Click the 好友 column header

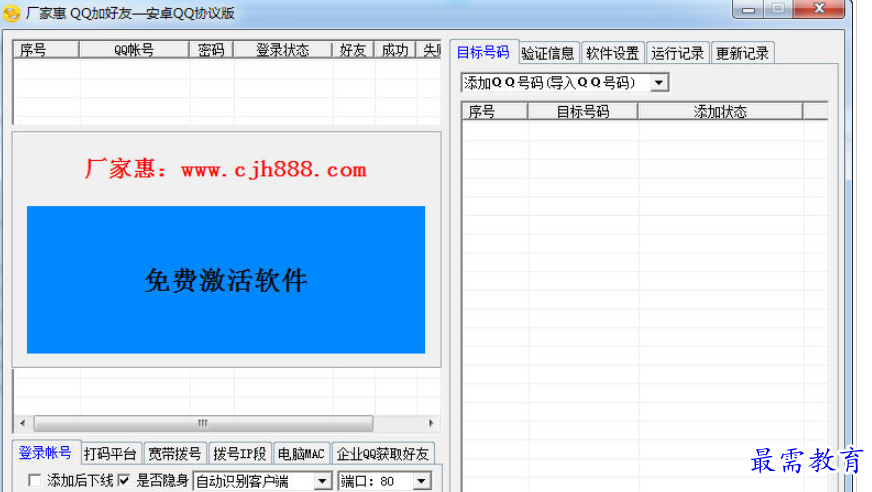coord(353,50)
